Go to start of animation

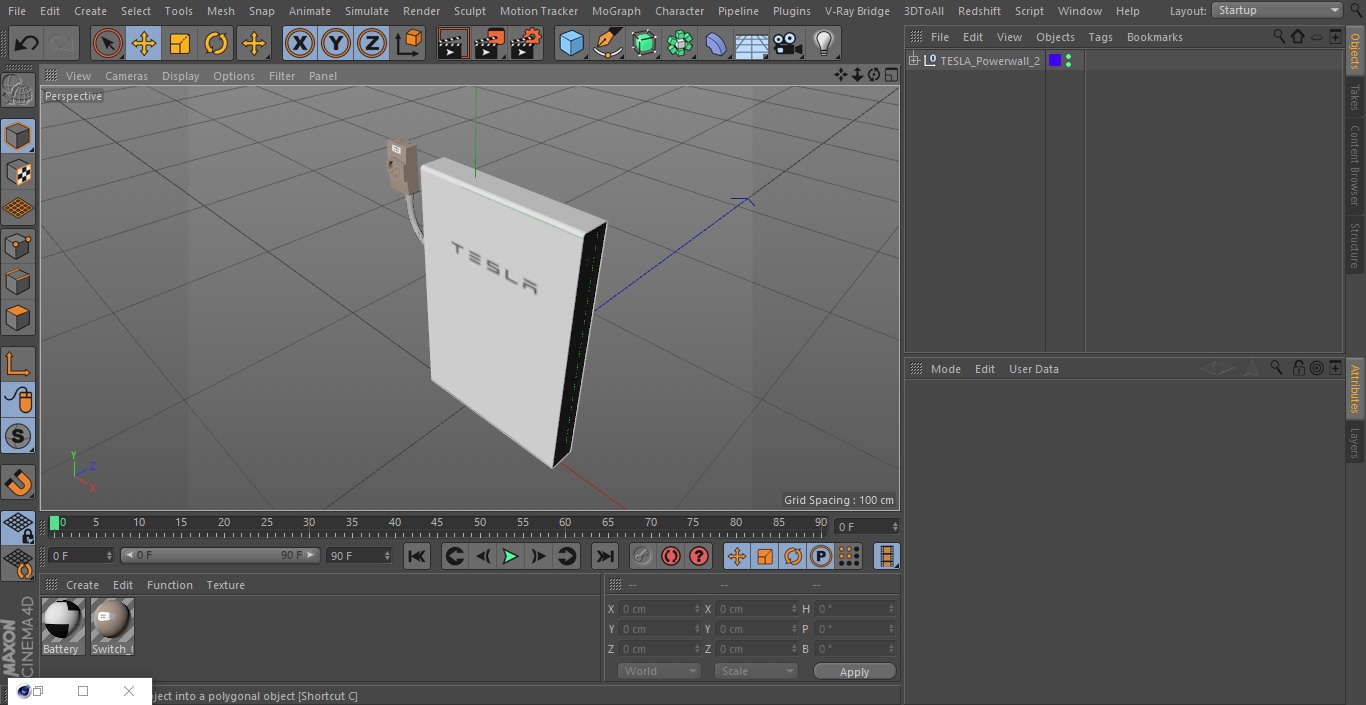coord(417,556)
